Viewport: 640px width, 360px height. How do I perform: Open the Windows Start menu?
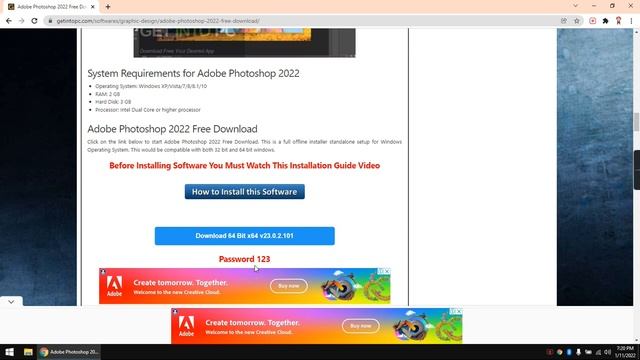(9, 352)
